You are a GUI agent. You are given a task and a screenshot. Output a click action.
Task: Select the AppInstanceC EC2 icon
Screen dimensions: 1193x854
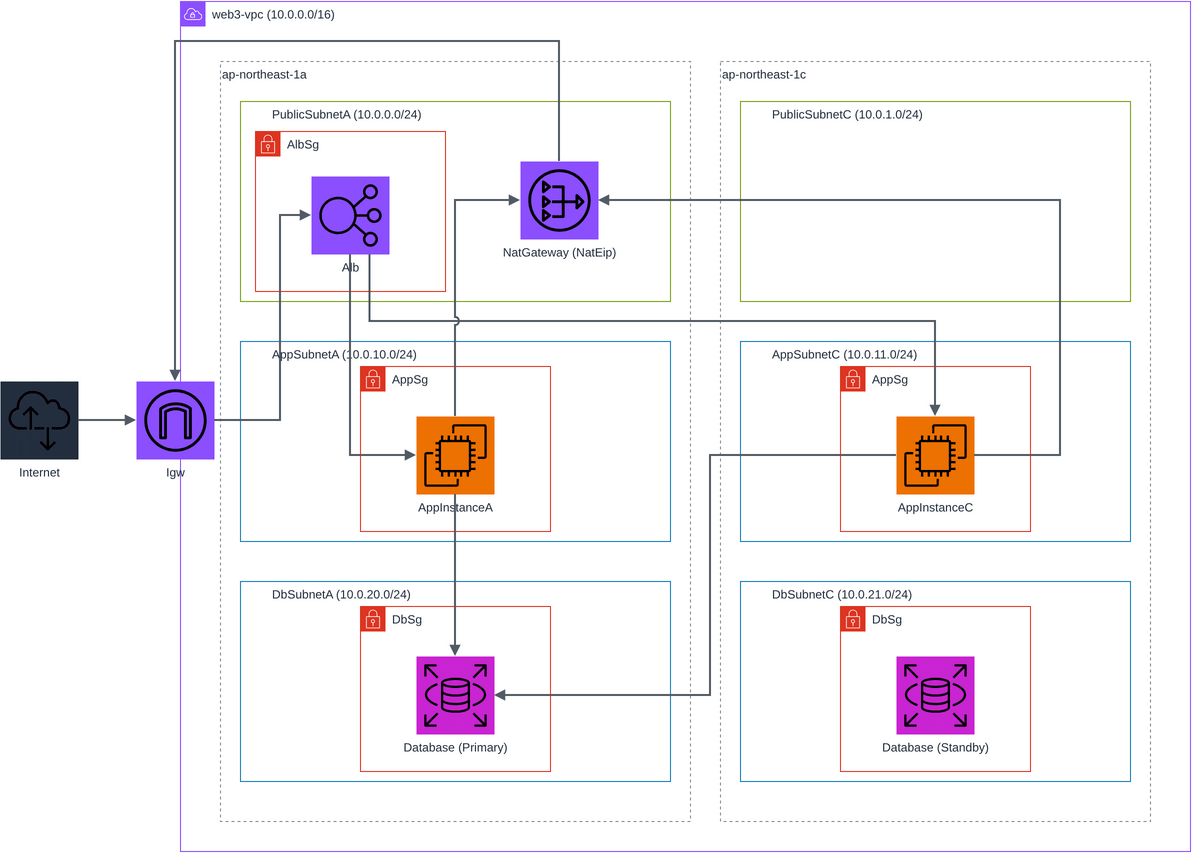(935, 455)
